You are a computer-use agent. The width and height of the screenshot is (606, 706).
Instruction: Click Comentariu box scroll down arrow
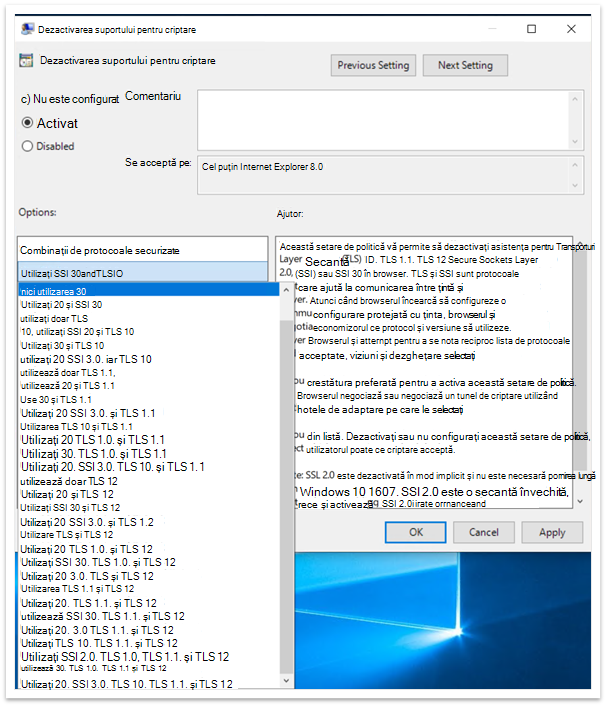point(575,141)
